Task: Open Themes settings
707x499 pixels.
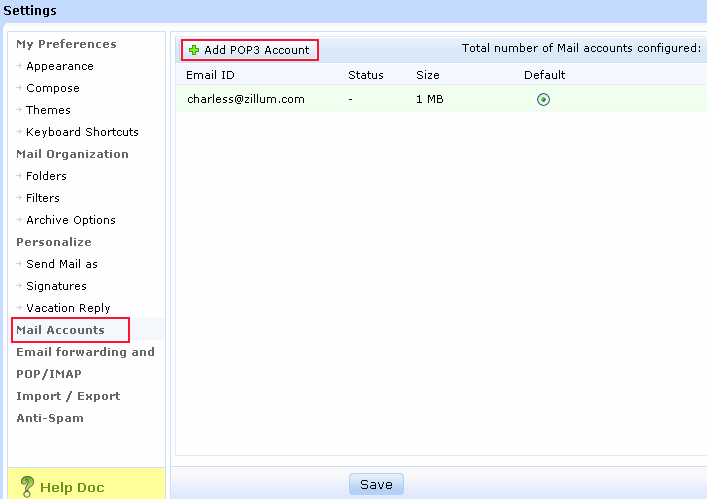Action: 48,110
